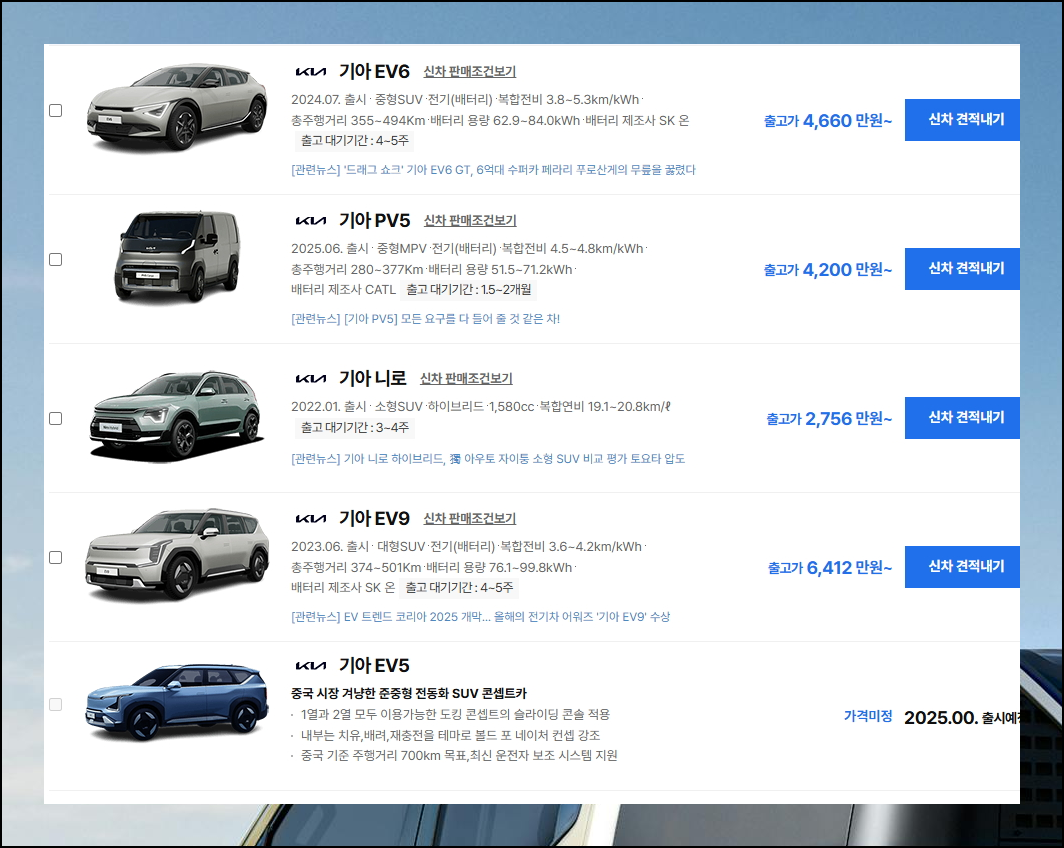Request 신차 견적내기 for EV6
1064x848 pixels.
(x=962, y=119)
